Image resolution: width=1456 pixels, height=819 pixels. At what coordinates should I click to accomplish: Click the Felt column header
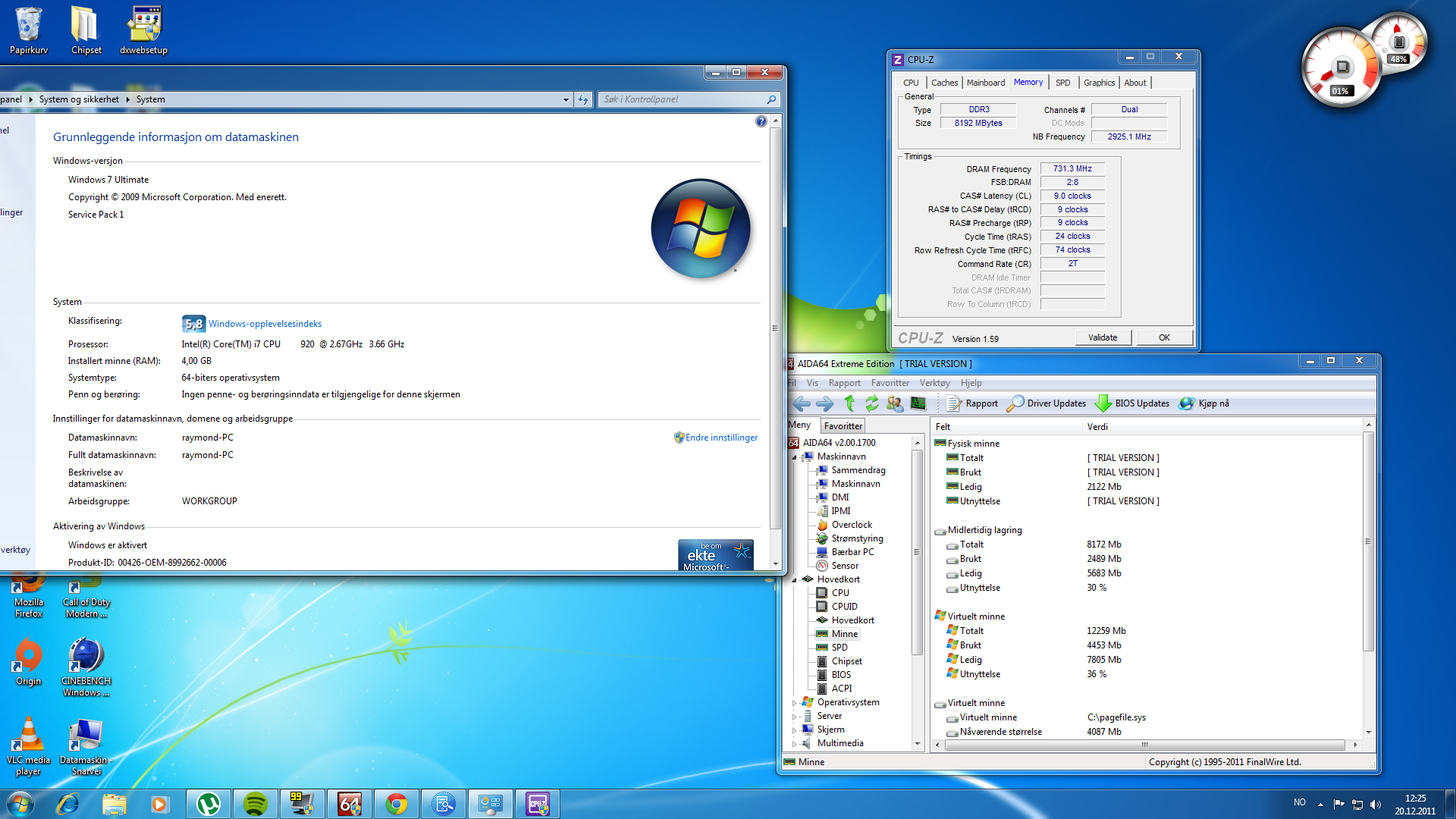click(x=943, y=427)
